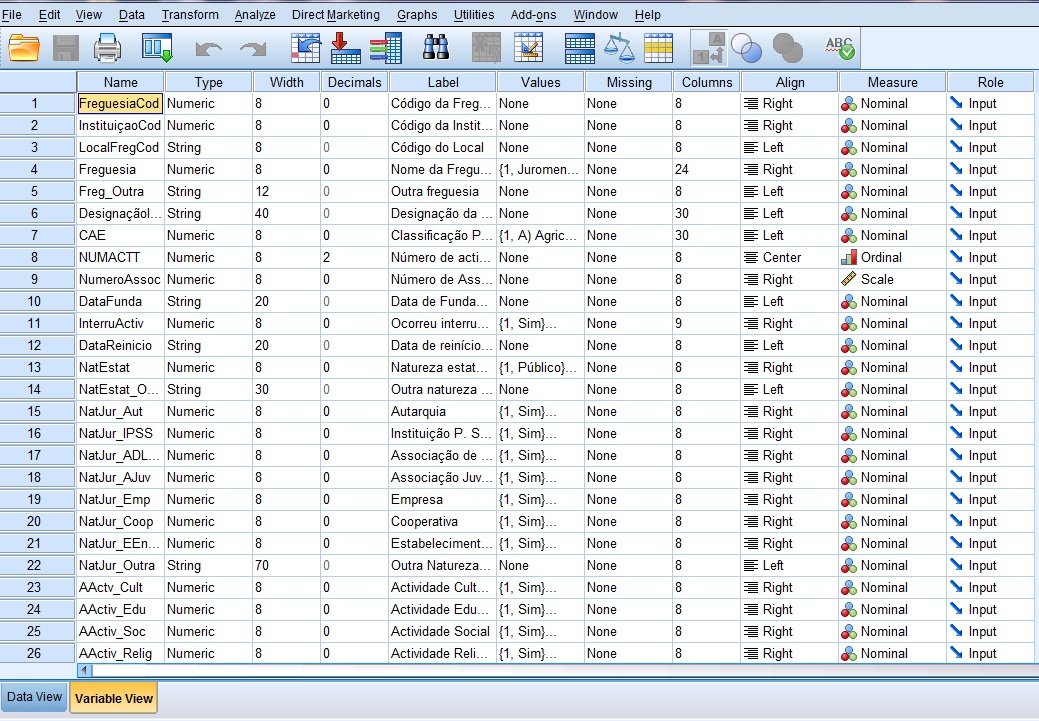Open the Graphs menu
The width and height of the screenshot is (1039, 721).
[417, 15]
